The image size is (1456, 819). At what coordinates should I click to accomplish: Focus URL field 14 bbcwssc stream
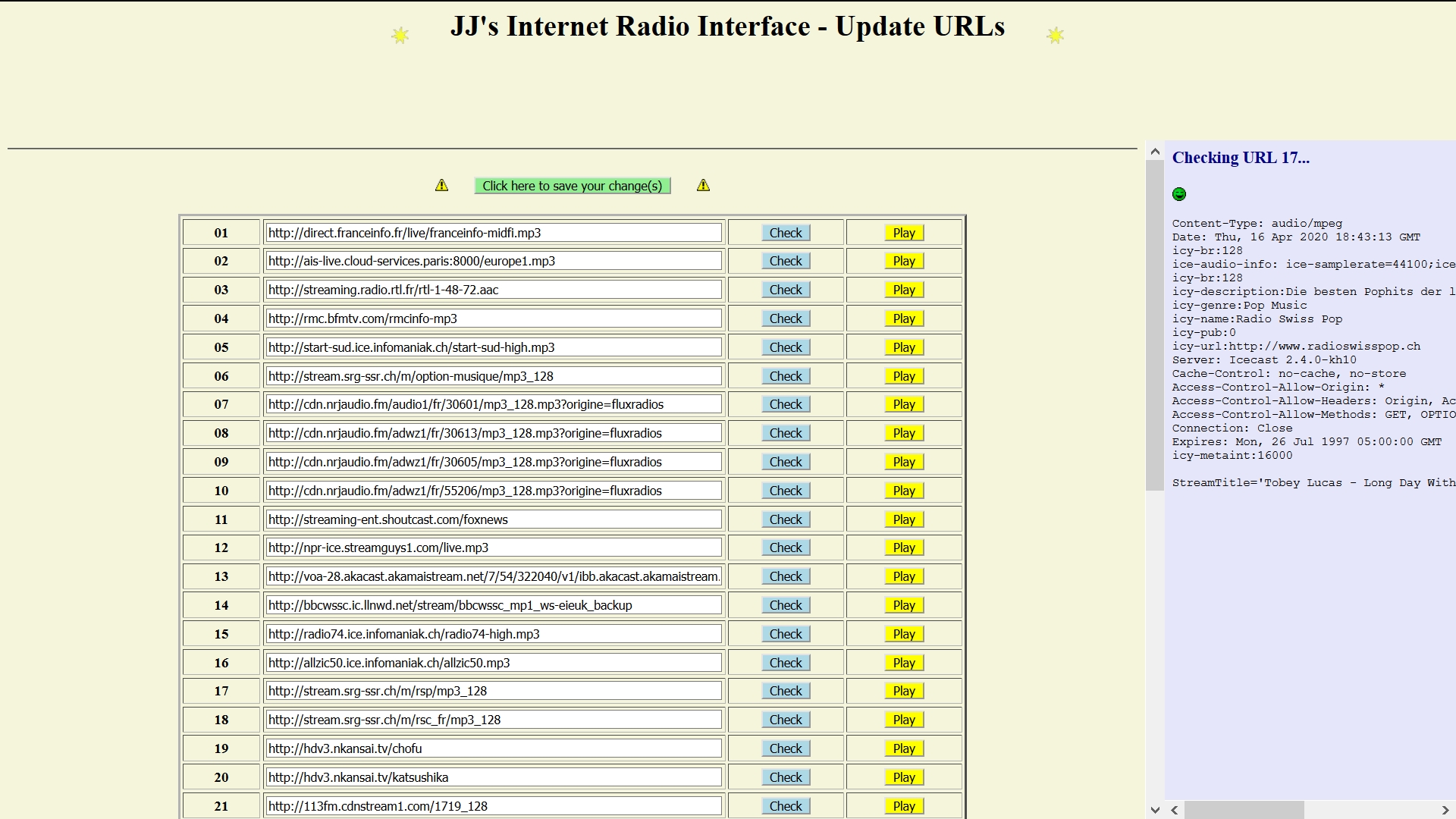click(493, 605)
